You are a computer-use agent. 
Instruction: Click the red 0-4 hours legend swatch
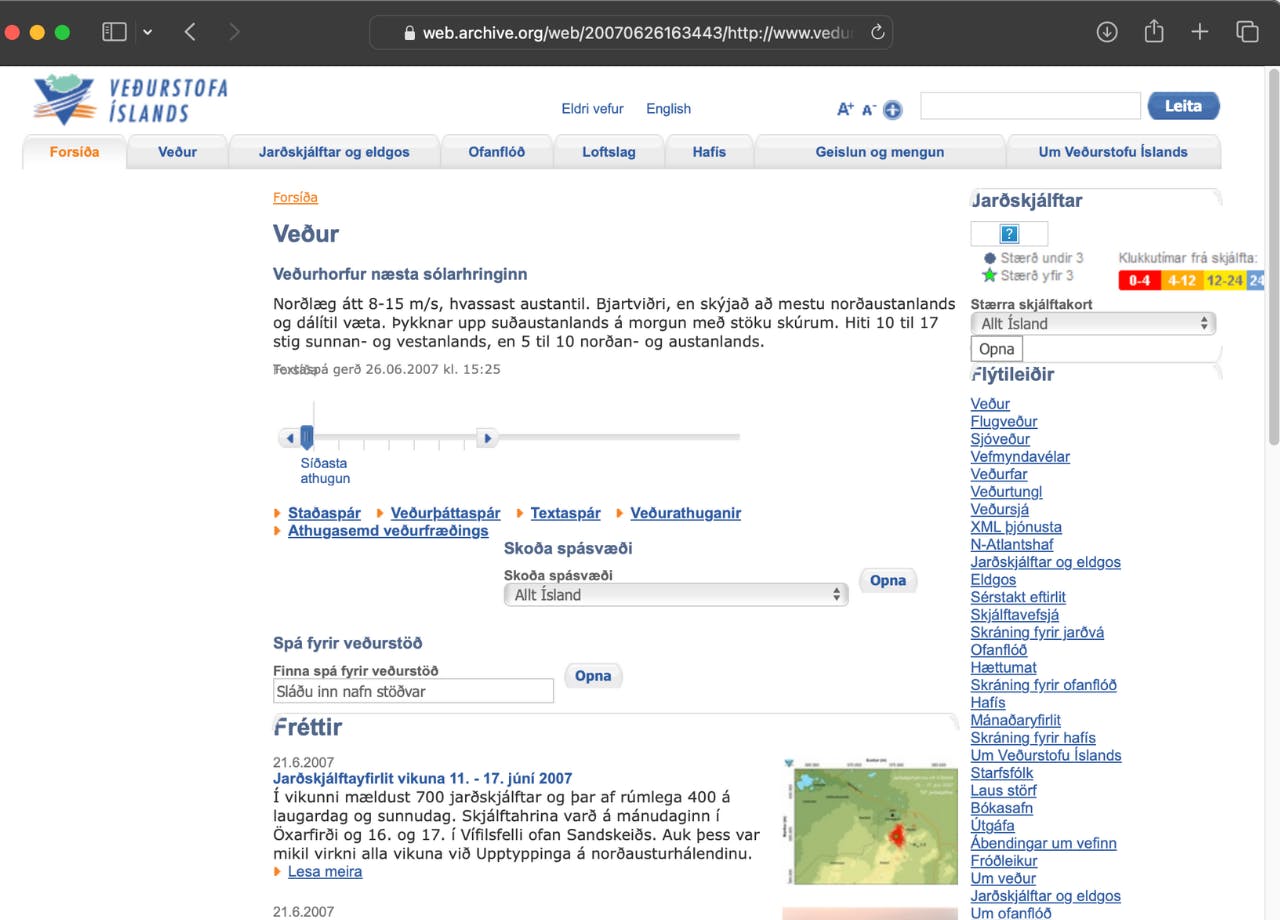[1139, 281]
